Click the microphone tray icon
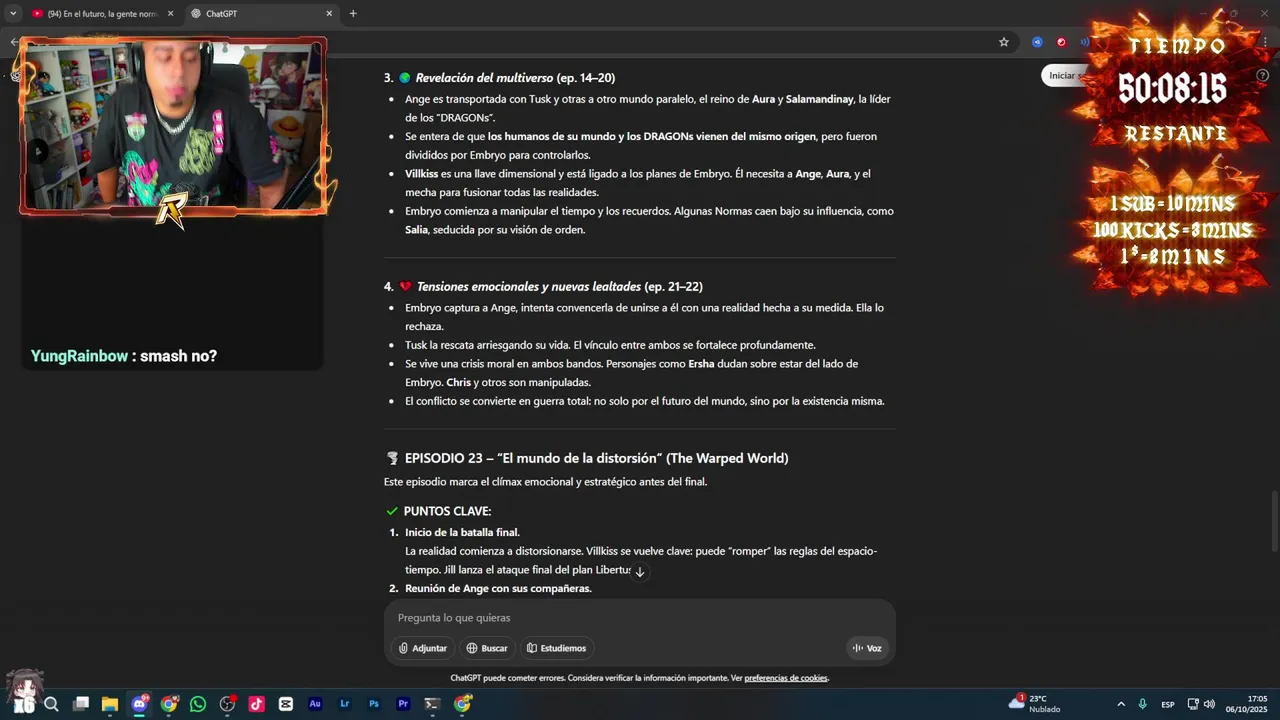Screen dimensions: 1280x720 click(1142, 704)
